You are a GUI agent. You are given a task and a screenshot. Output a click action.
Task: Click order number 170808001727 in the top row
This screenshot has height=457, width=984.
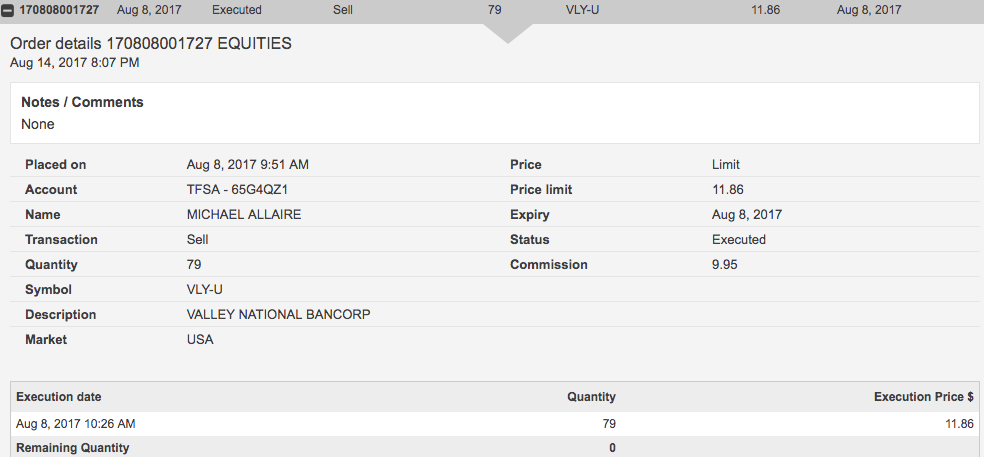[x=60, y=10]
